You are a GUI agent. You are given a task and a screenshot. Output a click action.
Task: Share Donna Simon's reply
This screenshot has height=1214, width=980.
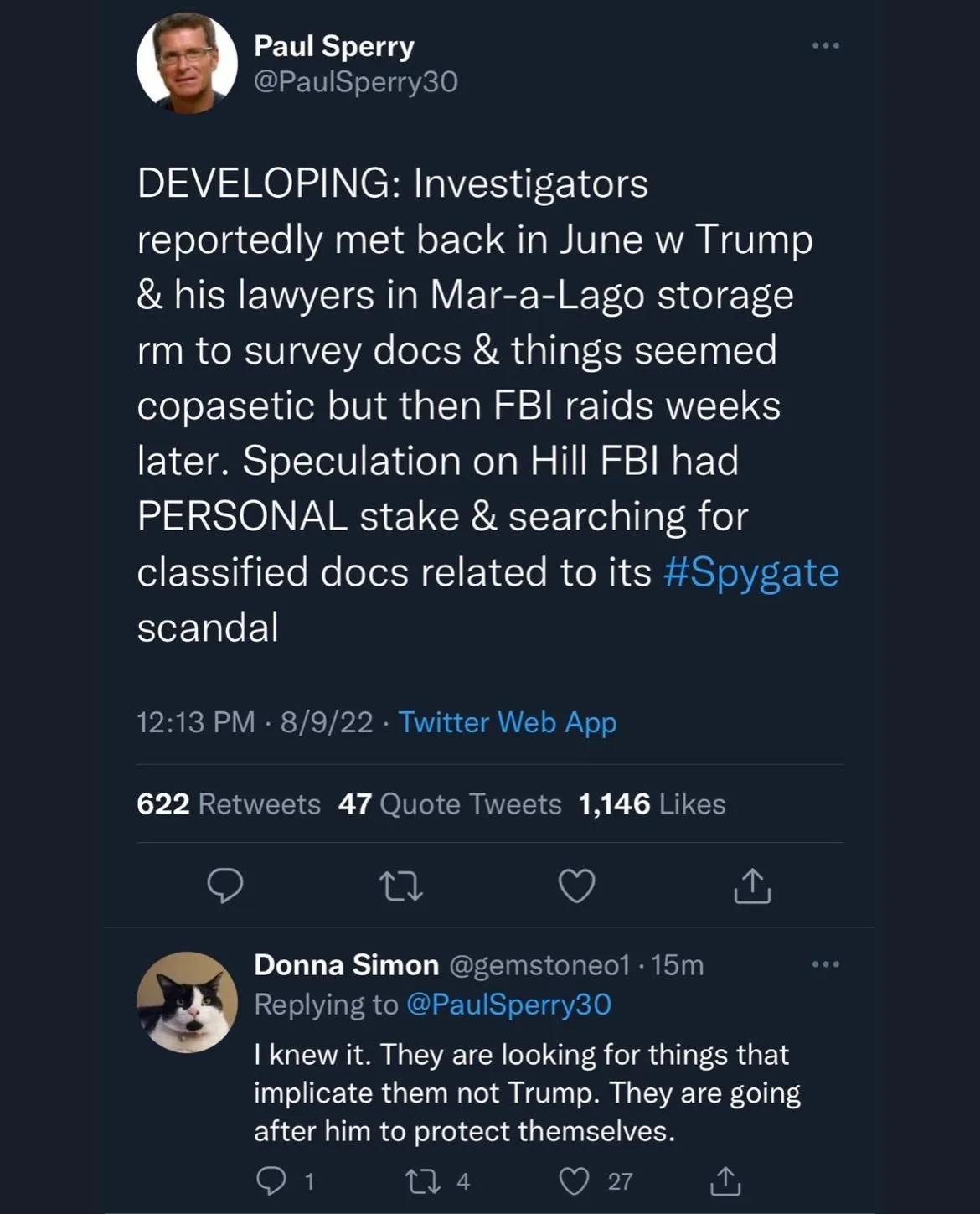click(725, 1181)
